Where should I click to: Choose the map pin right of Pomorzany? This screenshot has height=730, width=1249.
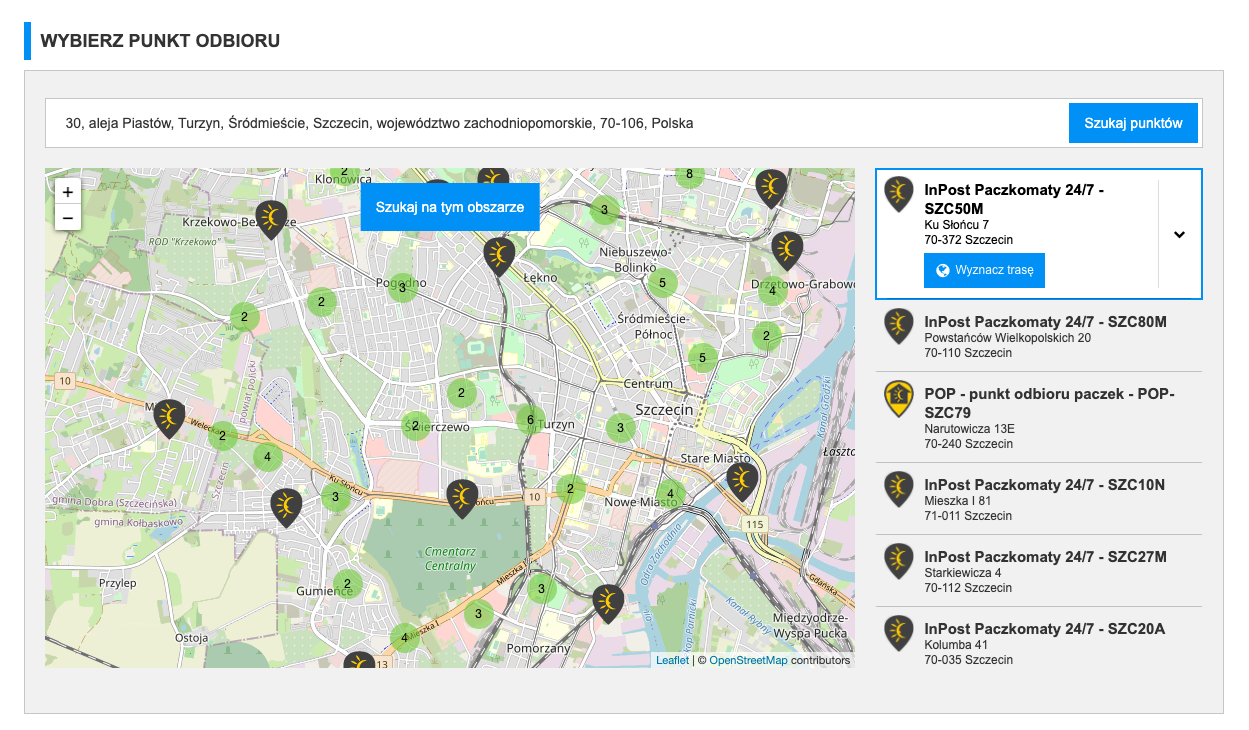pos(608,604)
